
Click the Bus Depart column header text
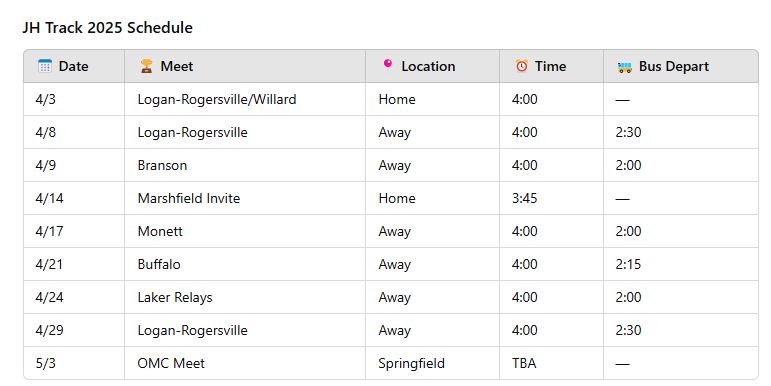674,66
